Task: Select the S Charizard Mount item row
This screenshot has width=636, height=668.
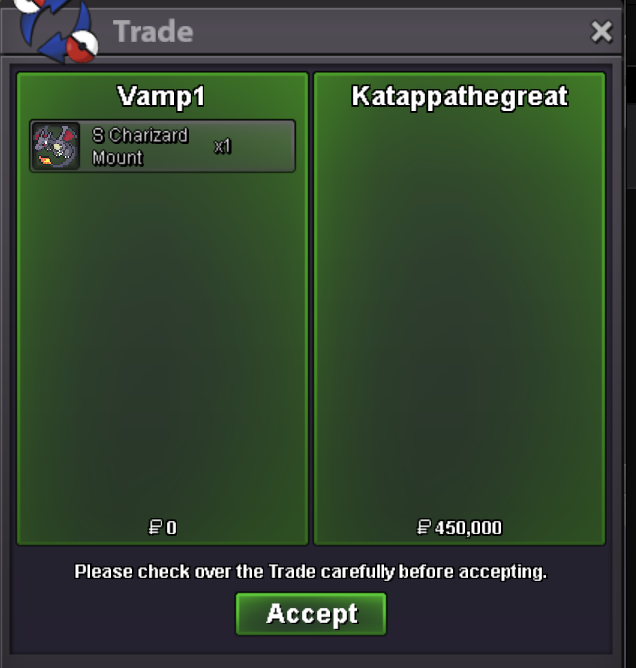Action: click(162, 146)
